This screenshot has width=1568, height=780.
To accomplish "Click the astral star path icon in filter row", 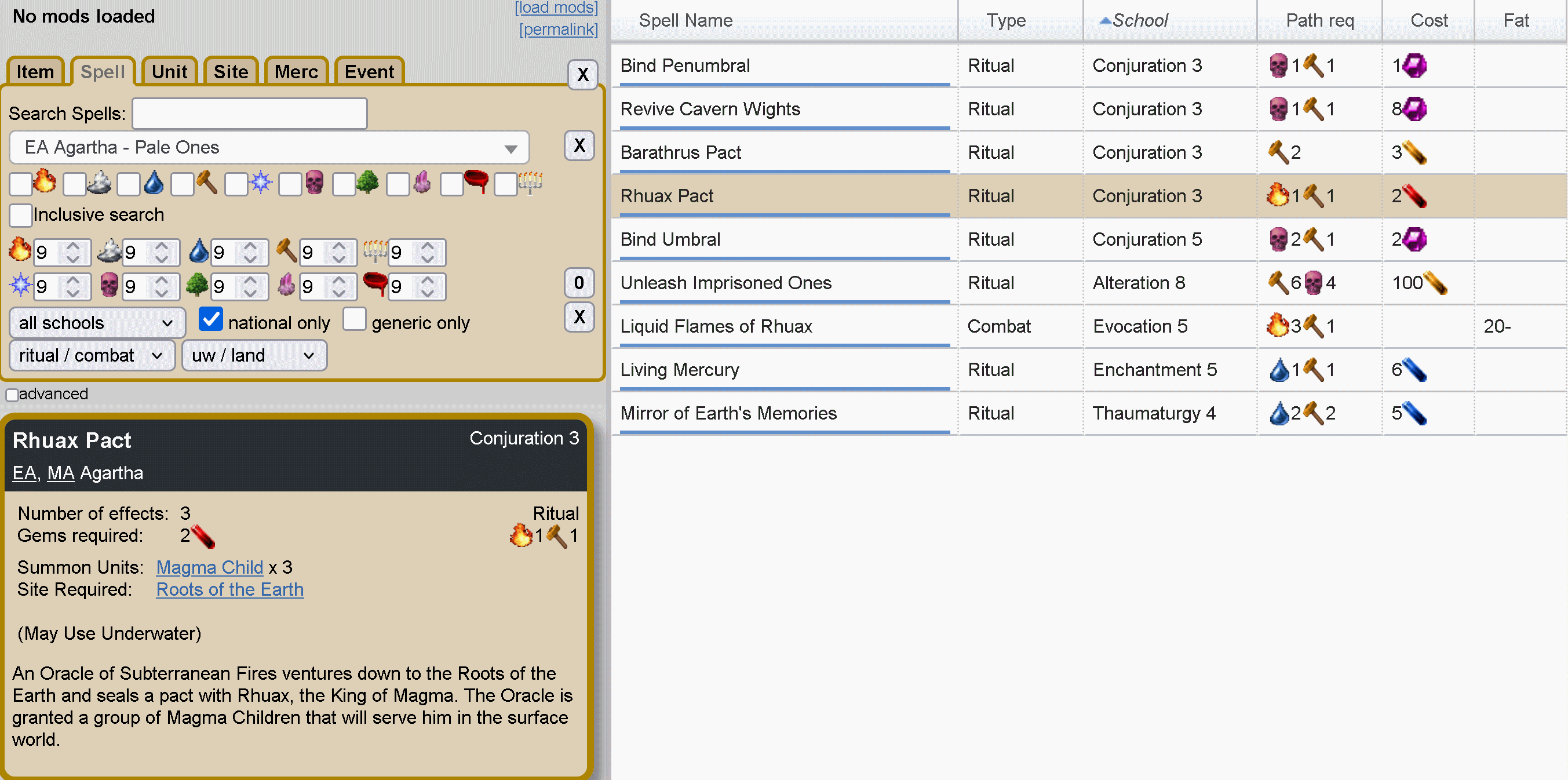I will point(261,183).
